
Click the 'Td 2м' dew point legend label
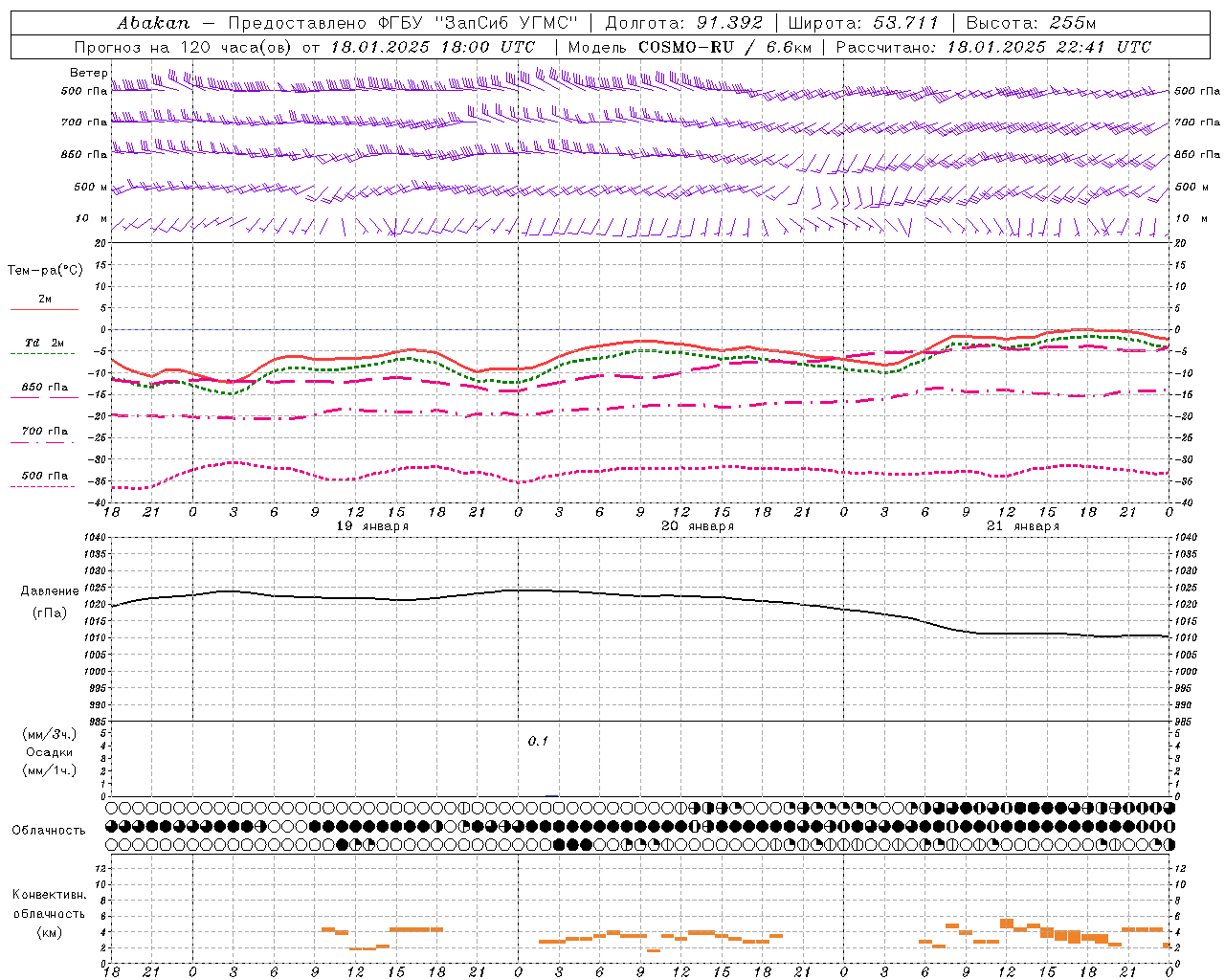[x=45, y=343]
